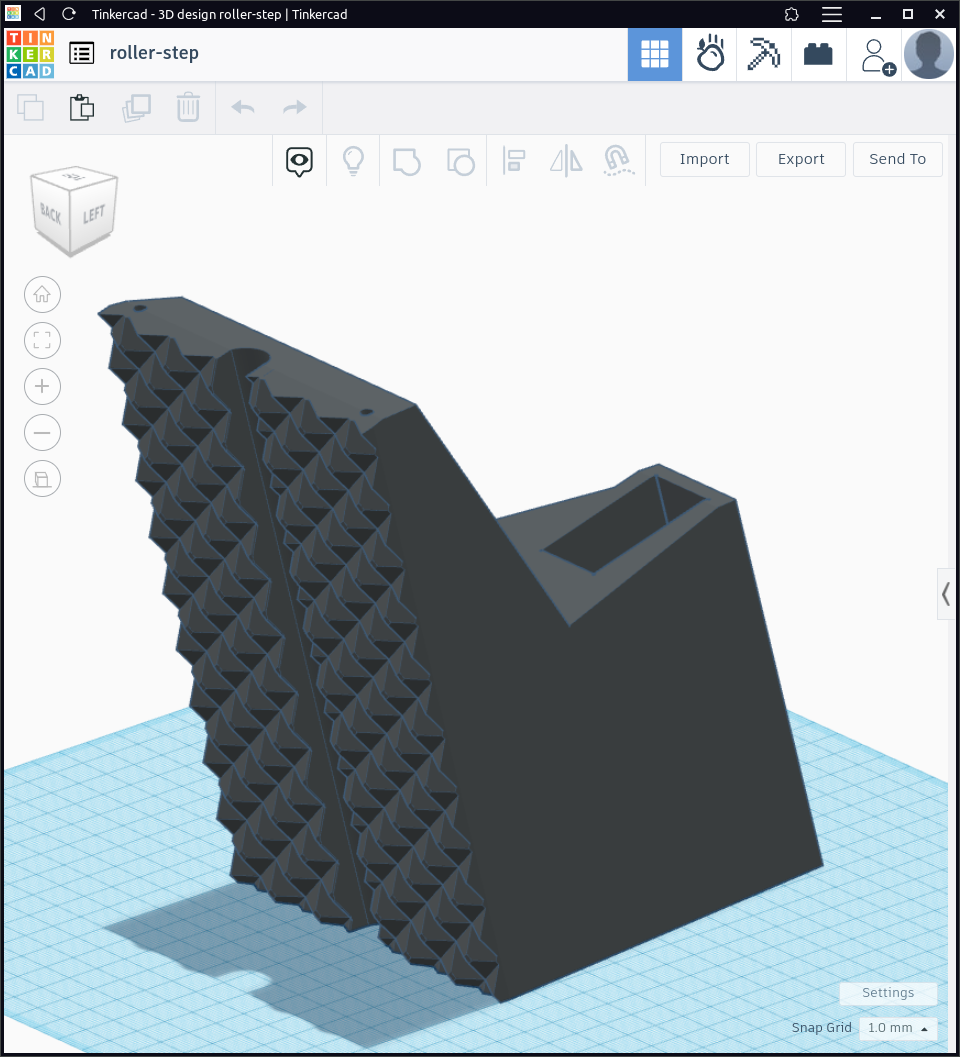The height and width of the screenshot is (1057, 960).
Task: Zoom in with plus button
Action: click(x=42, y=386)
